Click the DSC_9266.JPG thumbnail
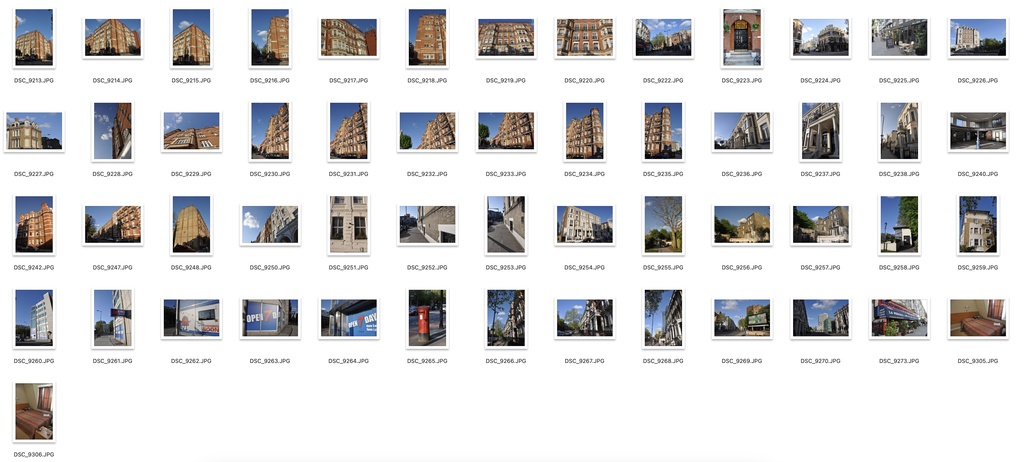Screen dimensions: 1024x462 506,318
